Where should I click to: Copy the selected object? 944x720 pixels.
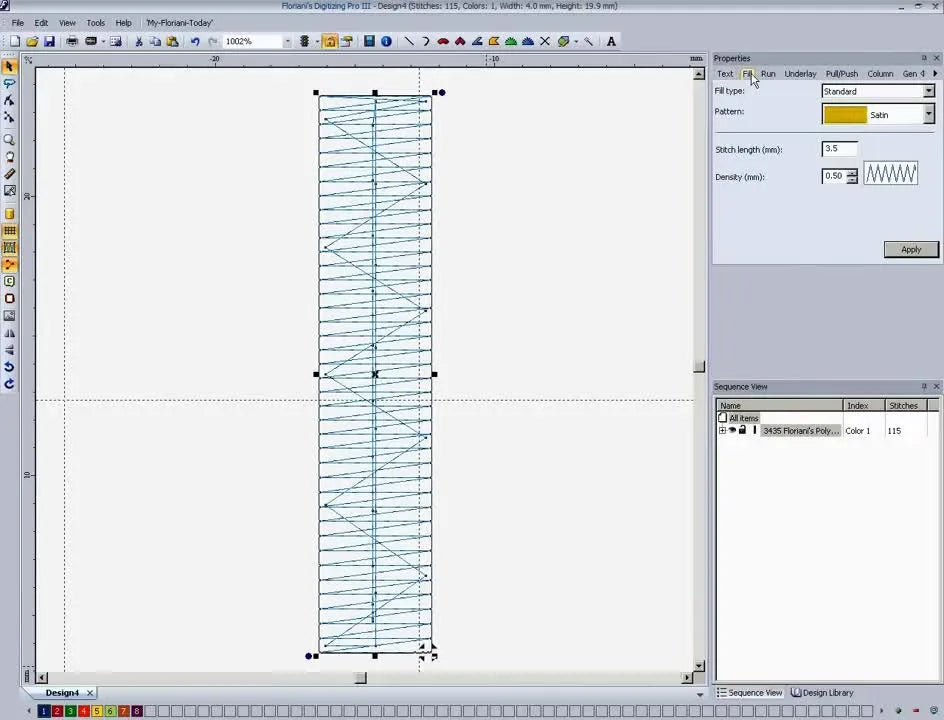tap(155, 42)
